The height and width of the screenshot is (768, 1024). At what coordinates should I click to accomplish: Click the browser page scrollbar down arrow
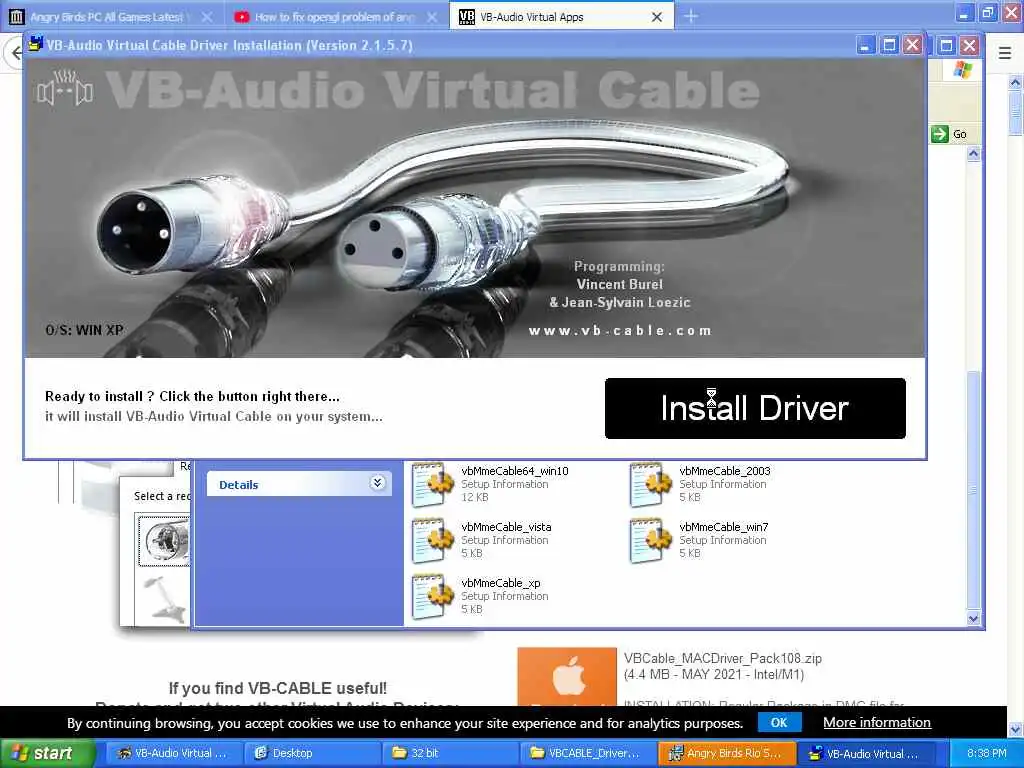click(x=1015, y=729)
